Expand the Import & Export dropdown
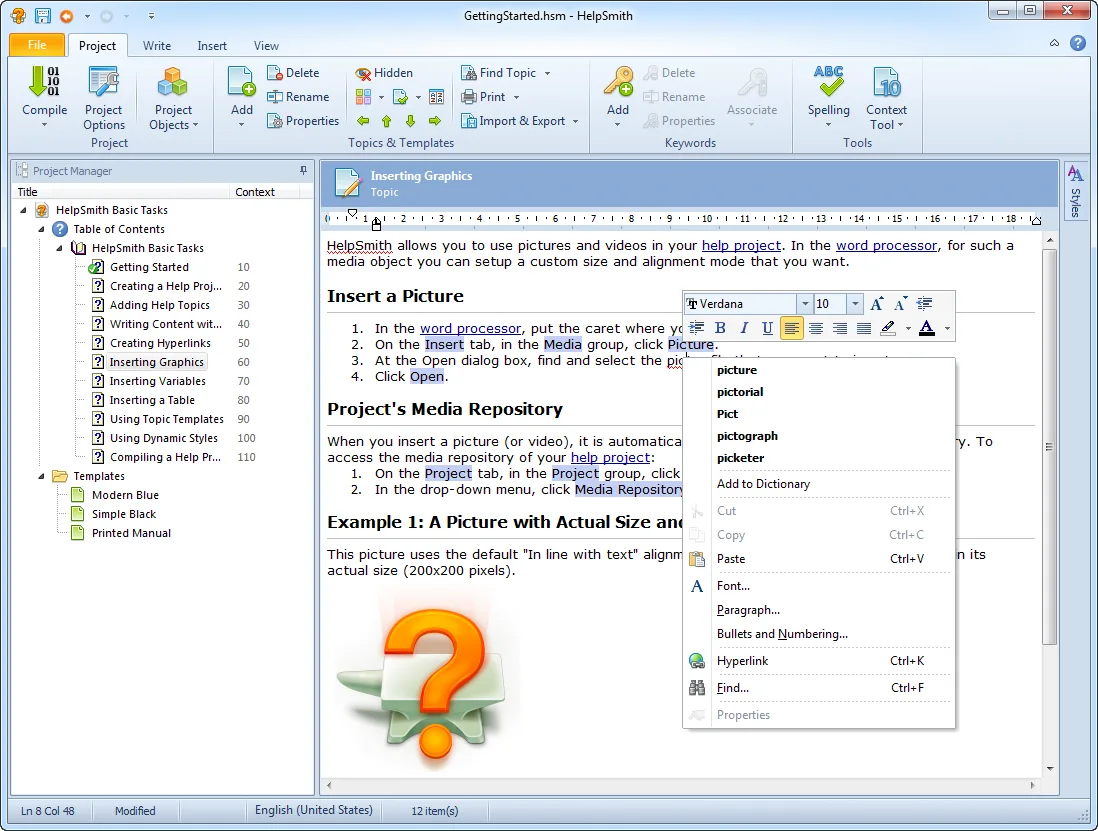 pyautogui.click(x=576, y=121)
